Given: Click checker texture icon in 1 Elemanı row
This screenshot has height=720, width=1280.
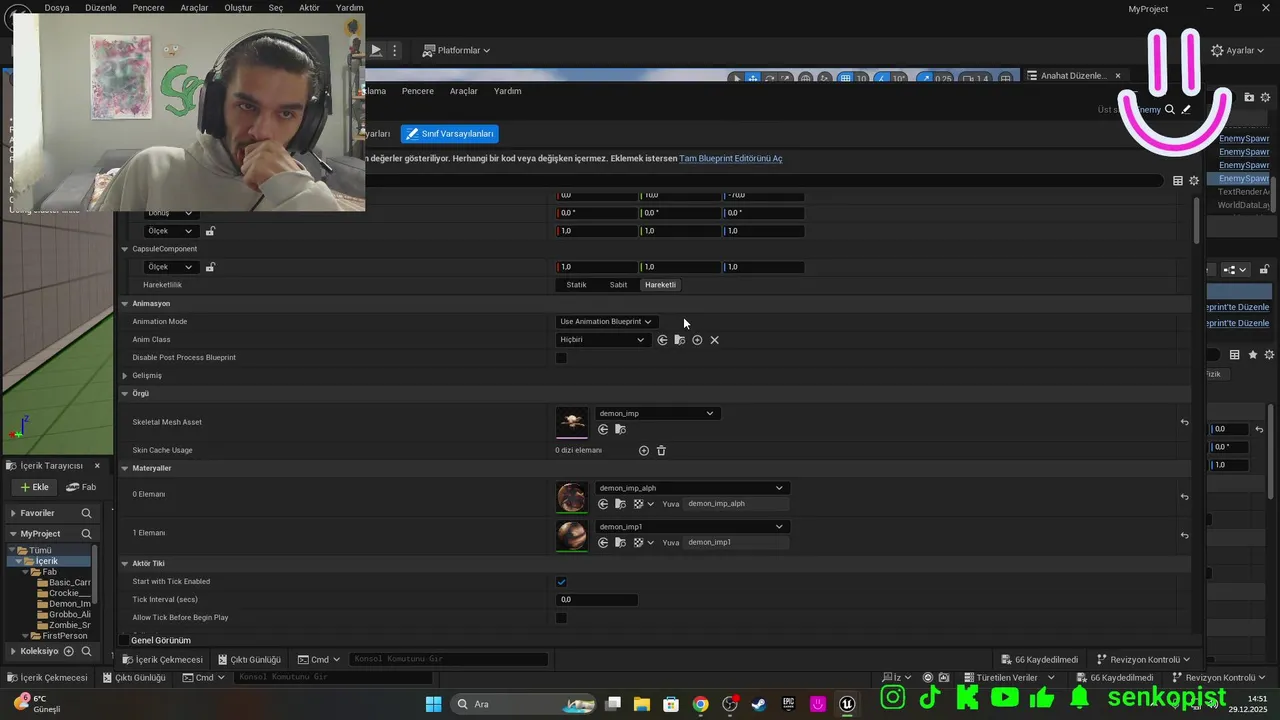Looking at the screenshot, I should (638, 543).
